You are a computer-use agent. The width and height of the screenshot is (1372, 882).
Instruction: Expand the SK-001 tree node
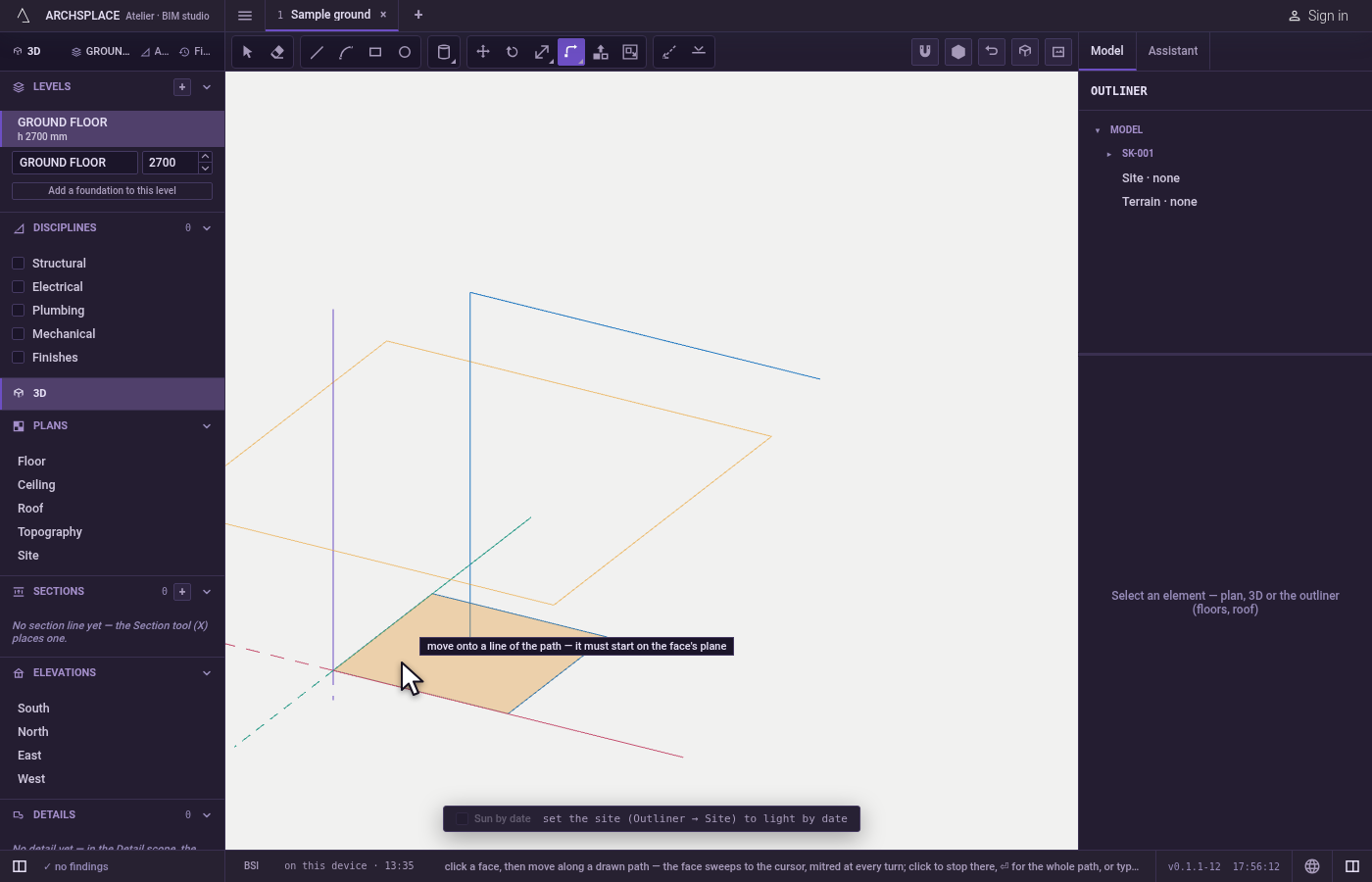point(1109,154)
